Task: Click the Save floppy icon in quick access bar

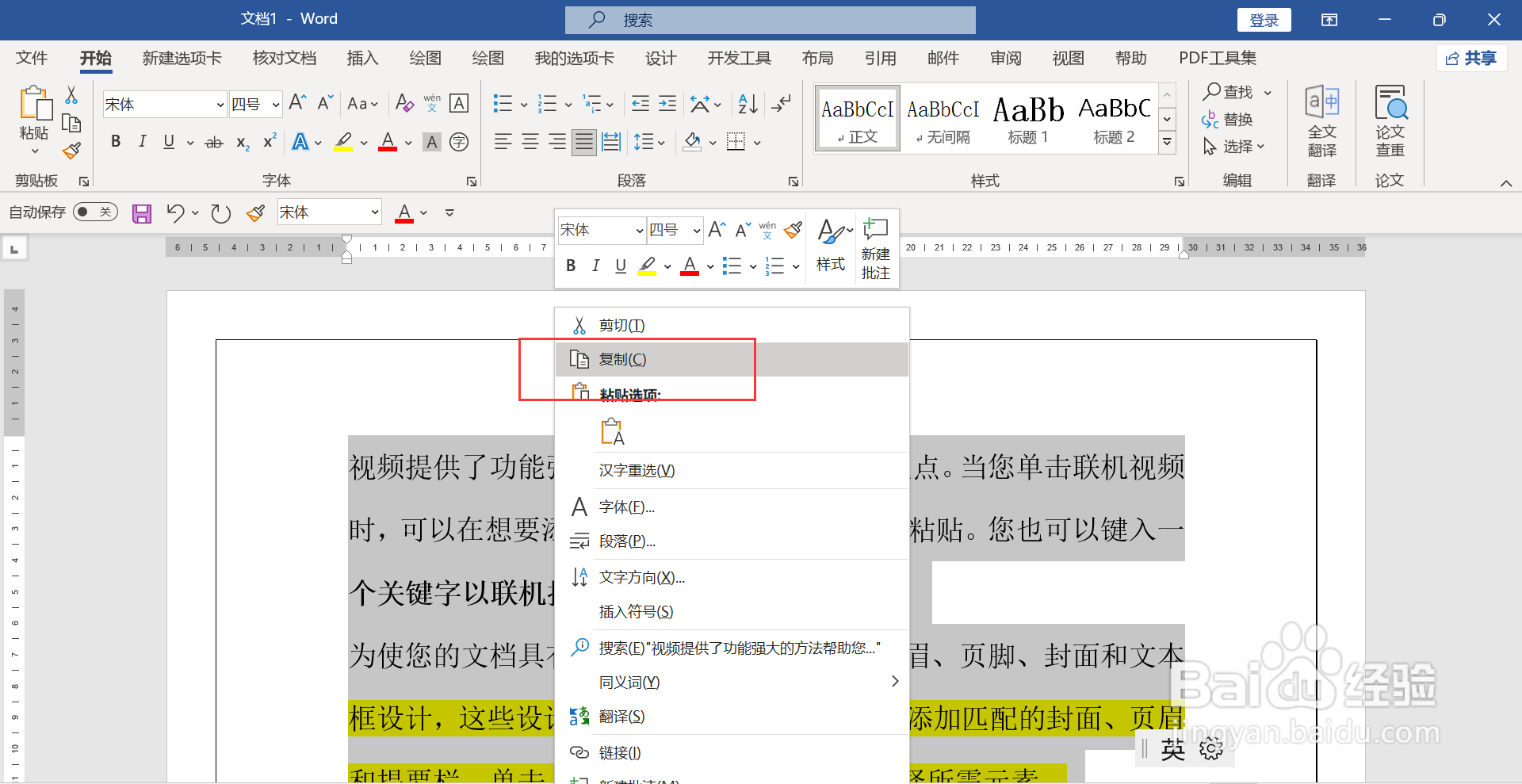Action: (x=142, y=213)
